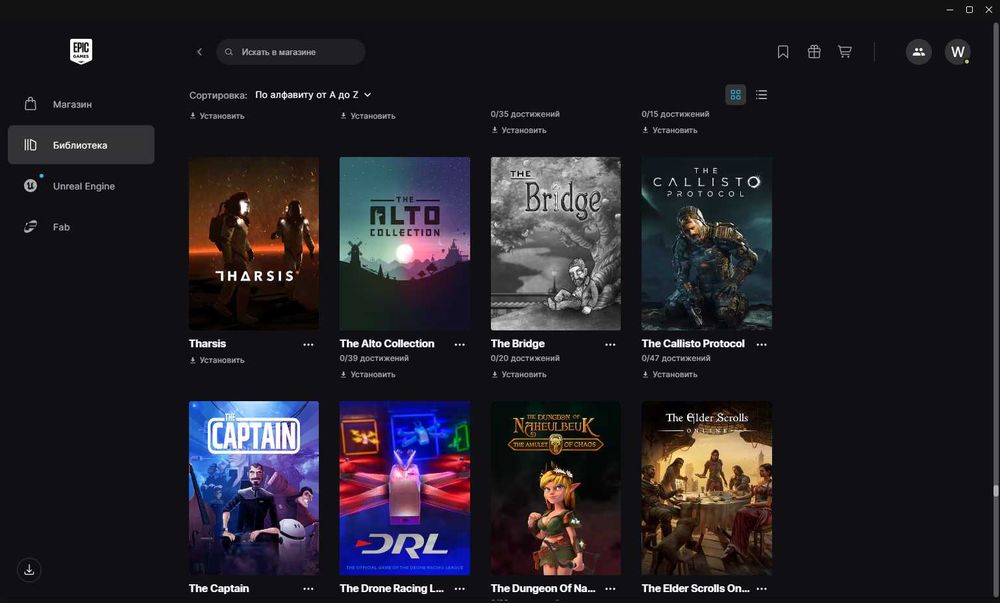Open Fab in the sidebar
Image resolution: width=1000 pixels, height=603 pixels.
81,226
